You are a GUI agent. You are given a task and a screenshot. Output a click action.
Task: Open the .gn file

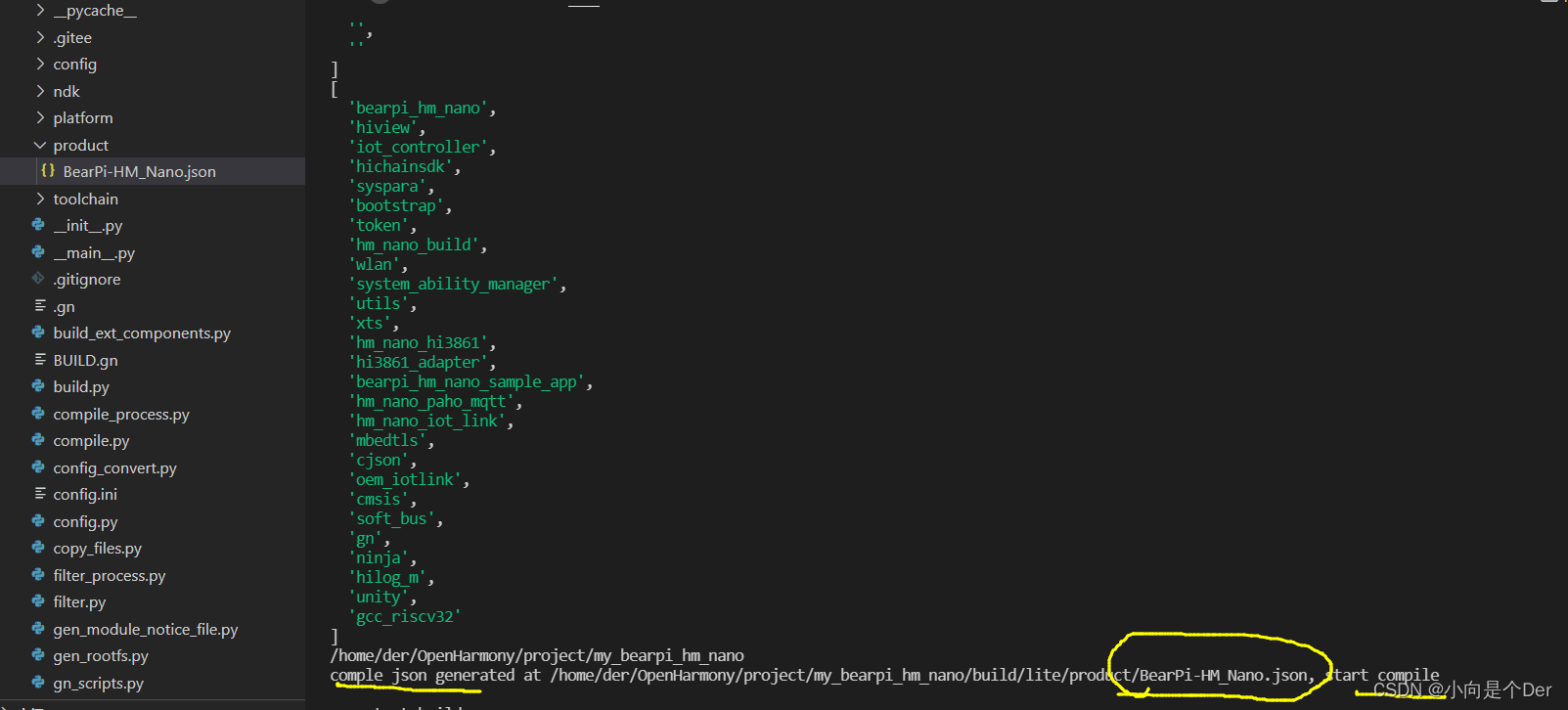tap(65, 307)
